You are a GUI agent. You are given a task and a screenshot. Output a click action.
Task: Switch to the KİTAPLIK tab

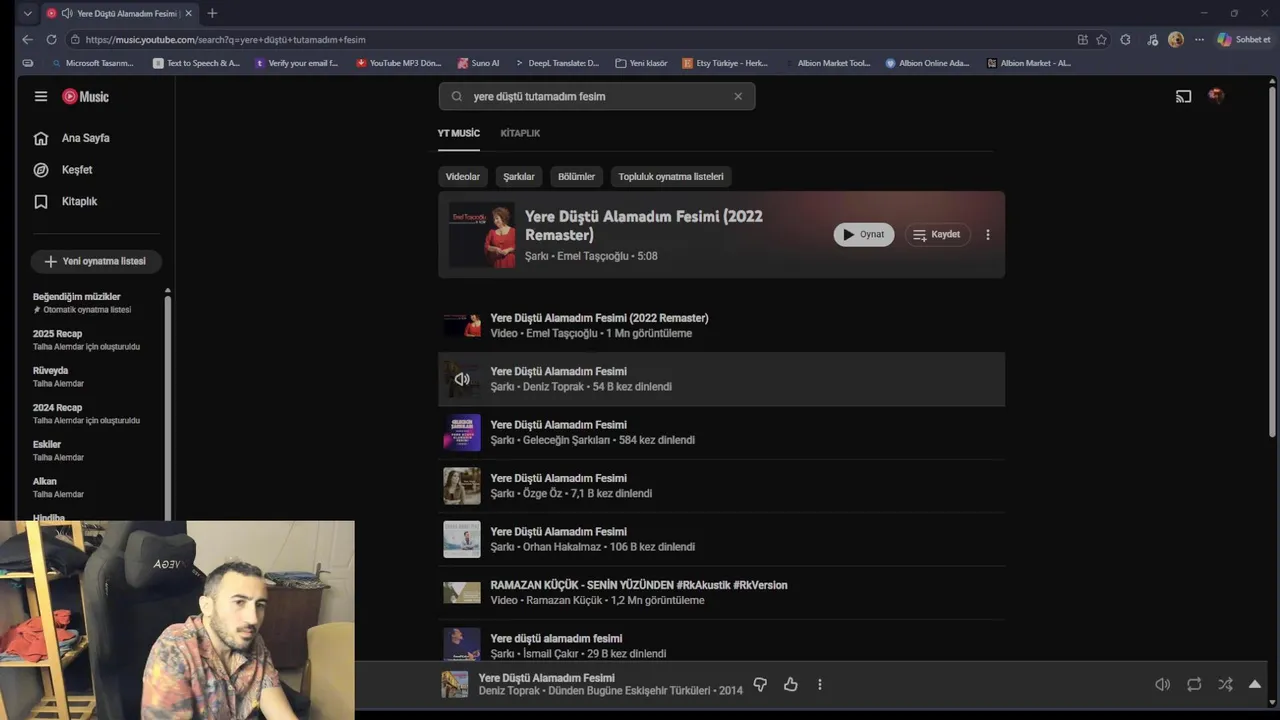[x=520, y=133]
